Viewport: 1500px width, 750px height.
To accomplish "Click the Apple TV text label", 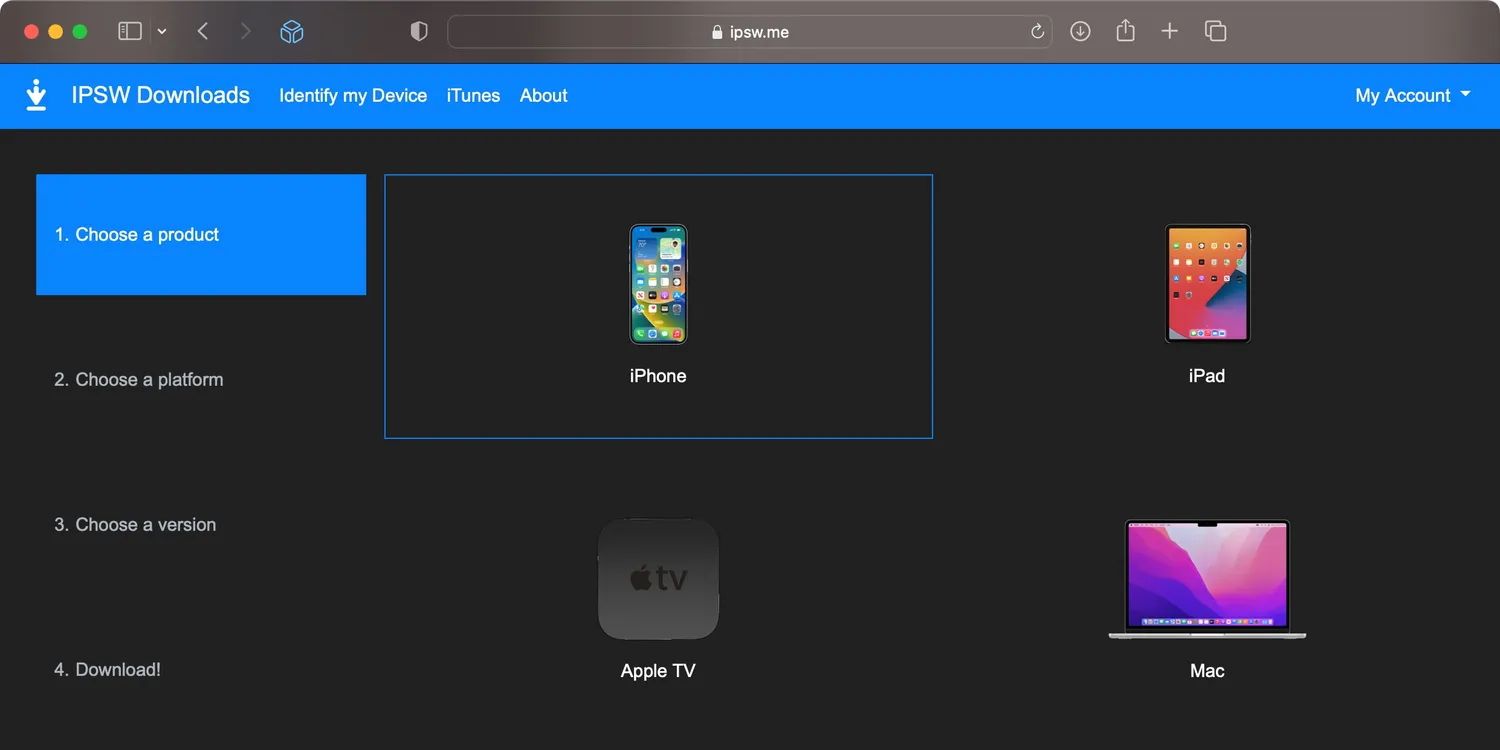I will point(658,671).
